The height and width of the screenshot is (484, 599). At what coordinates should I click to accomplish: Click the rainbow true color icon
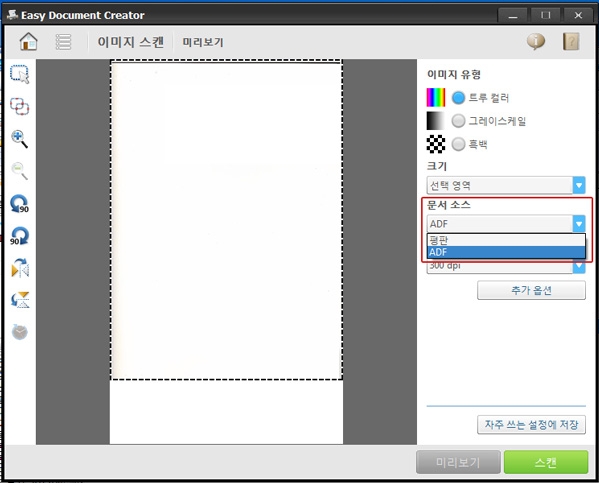tap(435, 97)
